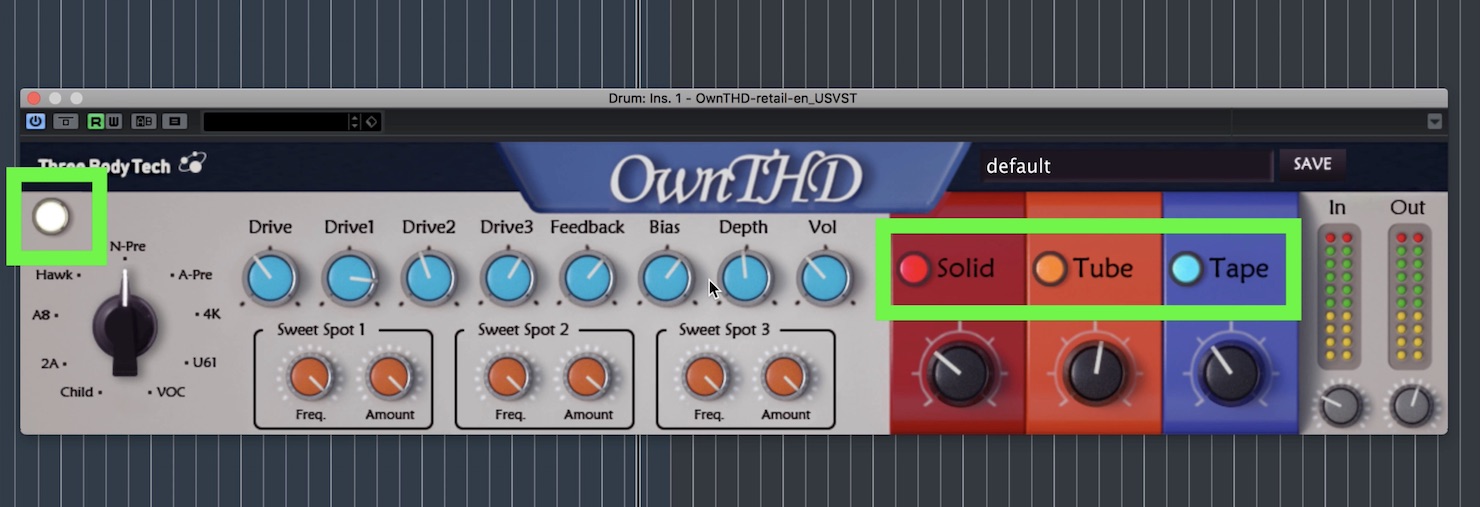Adjust the Drive2 knob
The width and height of the screenshot is (1480, 507).
click(429, 278)
